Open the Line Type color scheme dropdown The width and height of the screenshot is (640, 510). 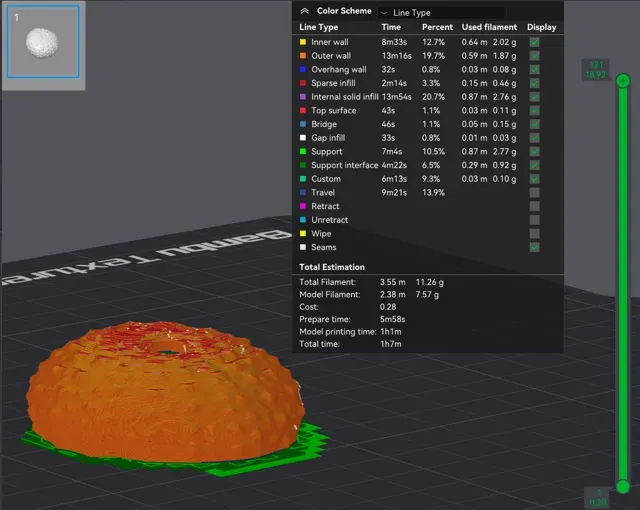tap(442, 13)
